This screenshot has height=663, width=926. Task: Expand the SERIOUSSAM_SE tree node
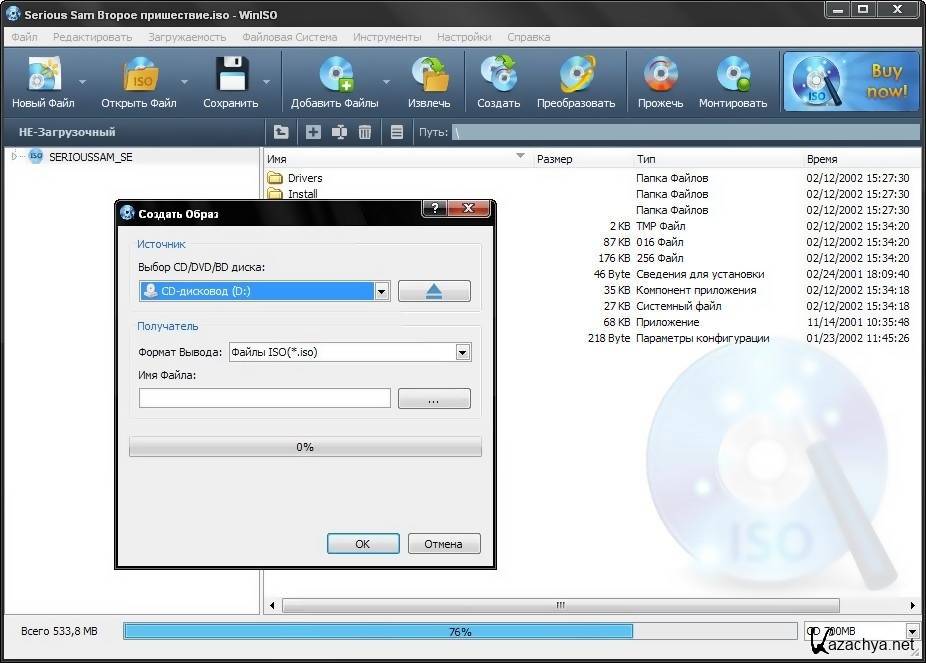[14, 157]
